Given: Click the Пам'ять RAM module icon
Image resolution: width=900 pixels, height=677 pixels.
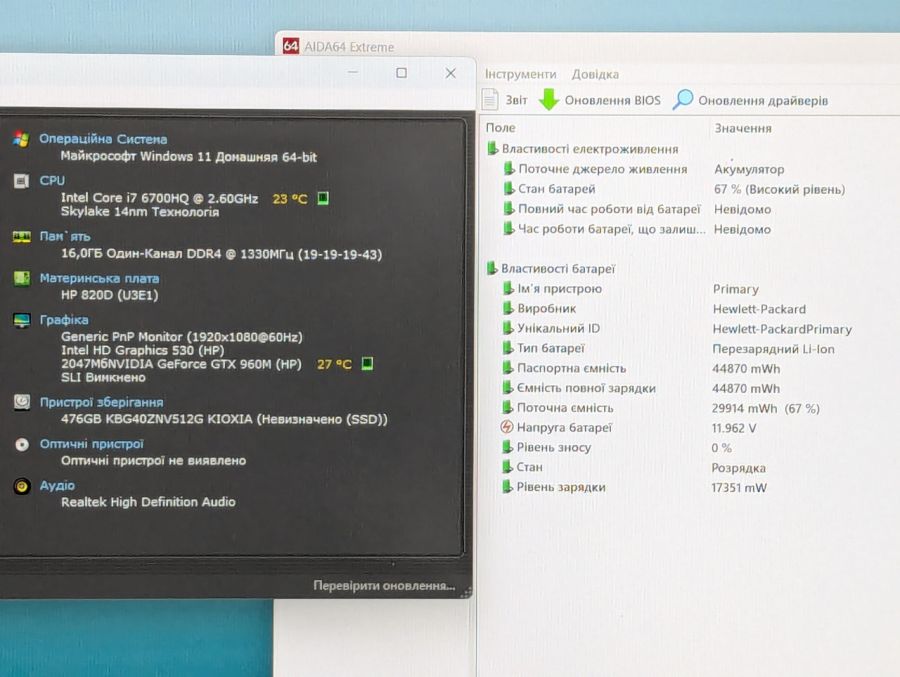Looking at the screenshot, I should 22,237.
